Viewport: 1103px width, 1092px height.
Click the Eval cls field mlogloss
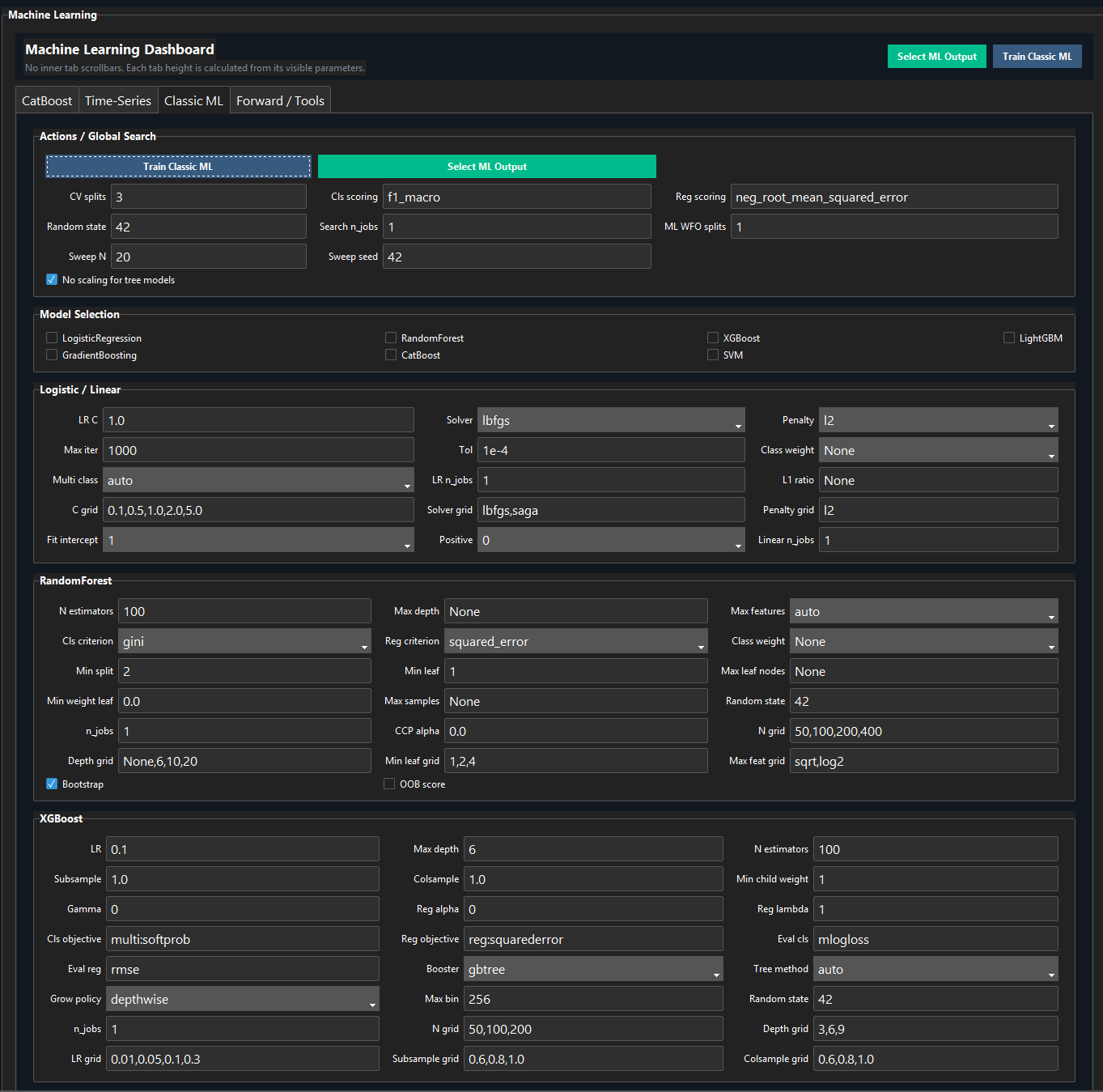935,939
